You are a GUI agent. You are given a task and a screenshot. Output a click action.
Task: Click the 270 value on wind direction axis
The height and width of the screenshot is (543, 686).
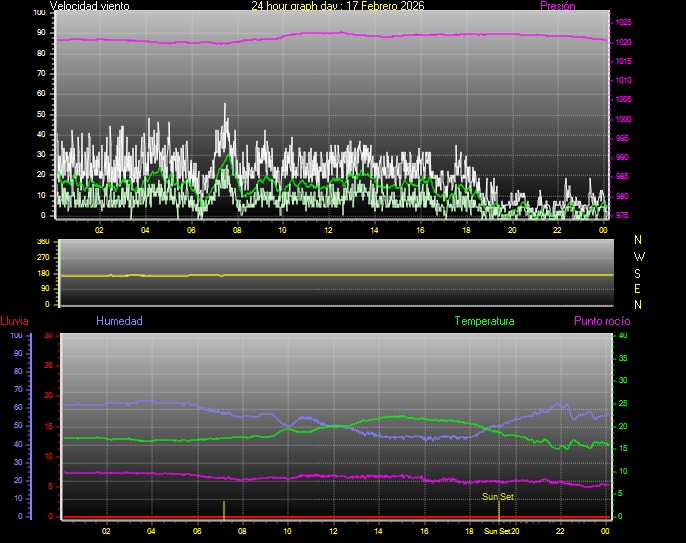coord(42,257)
